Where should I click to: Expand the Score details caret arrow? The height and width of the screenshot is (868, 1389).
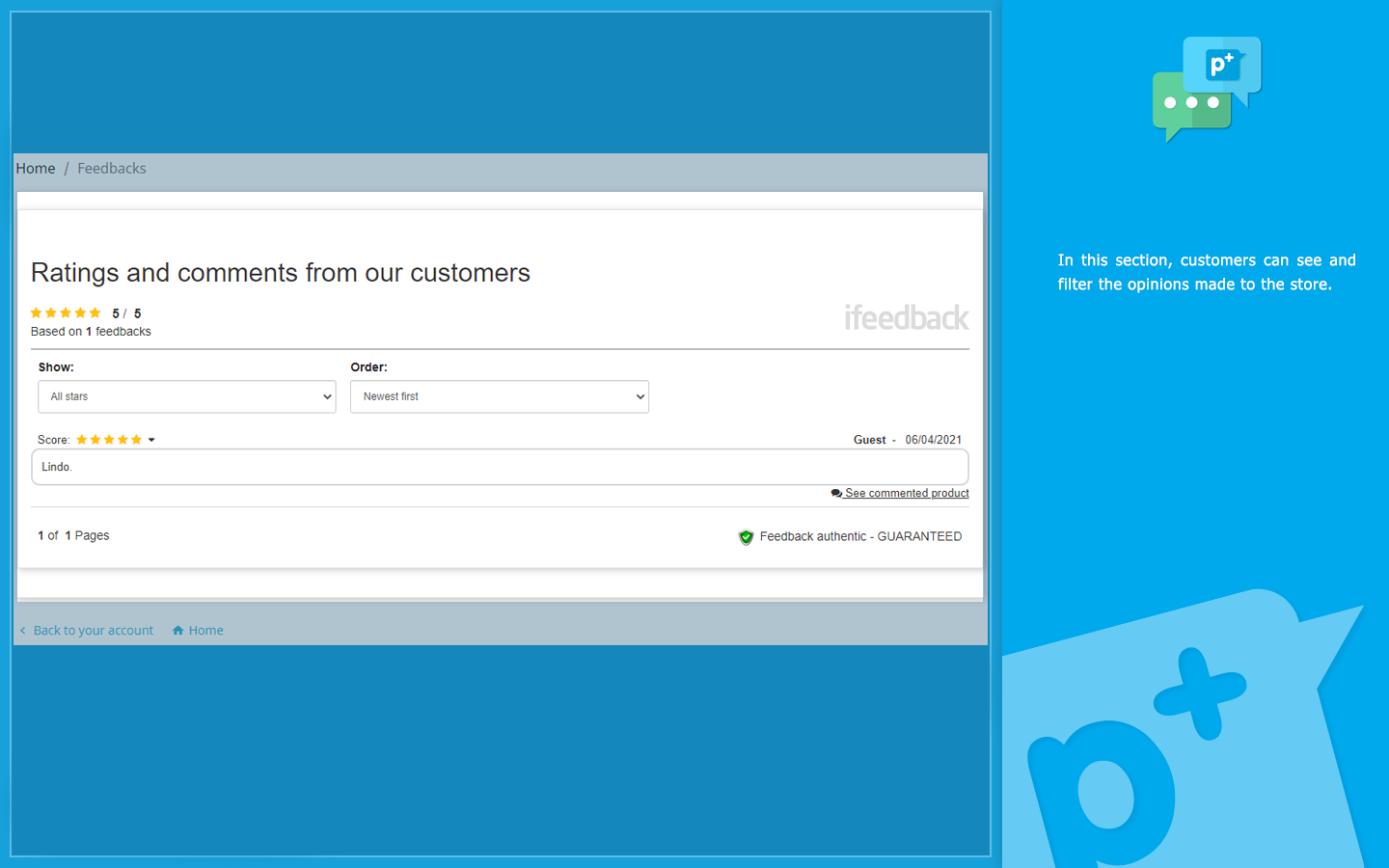[151, 440]
